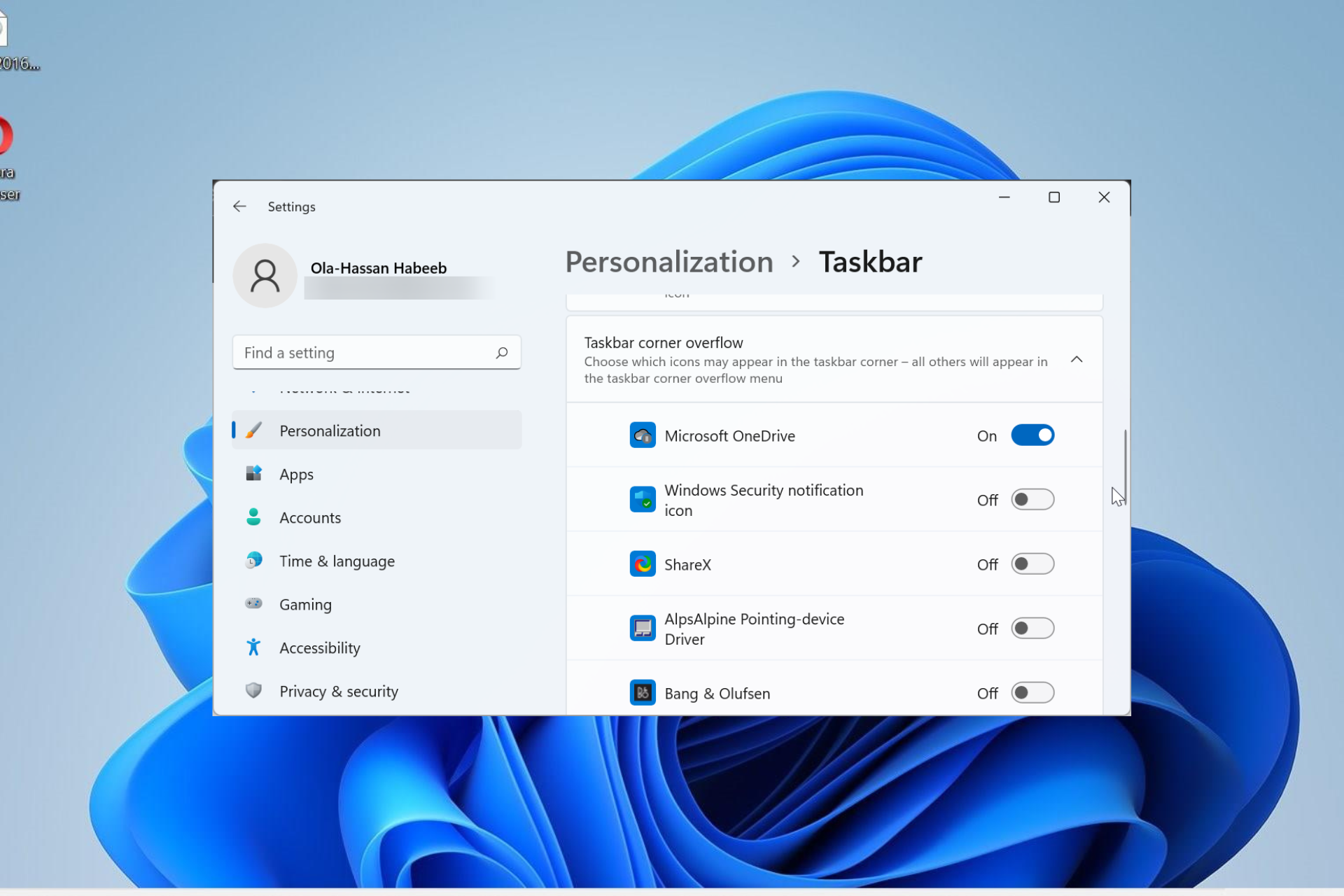Click the Accounts icon in the sidebar

coord(254,517)
